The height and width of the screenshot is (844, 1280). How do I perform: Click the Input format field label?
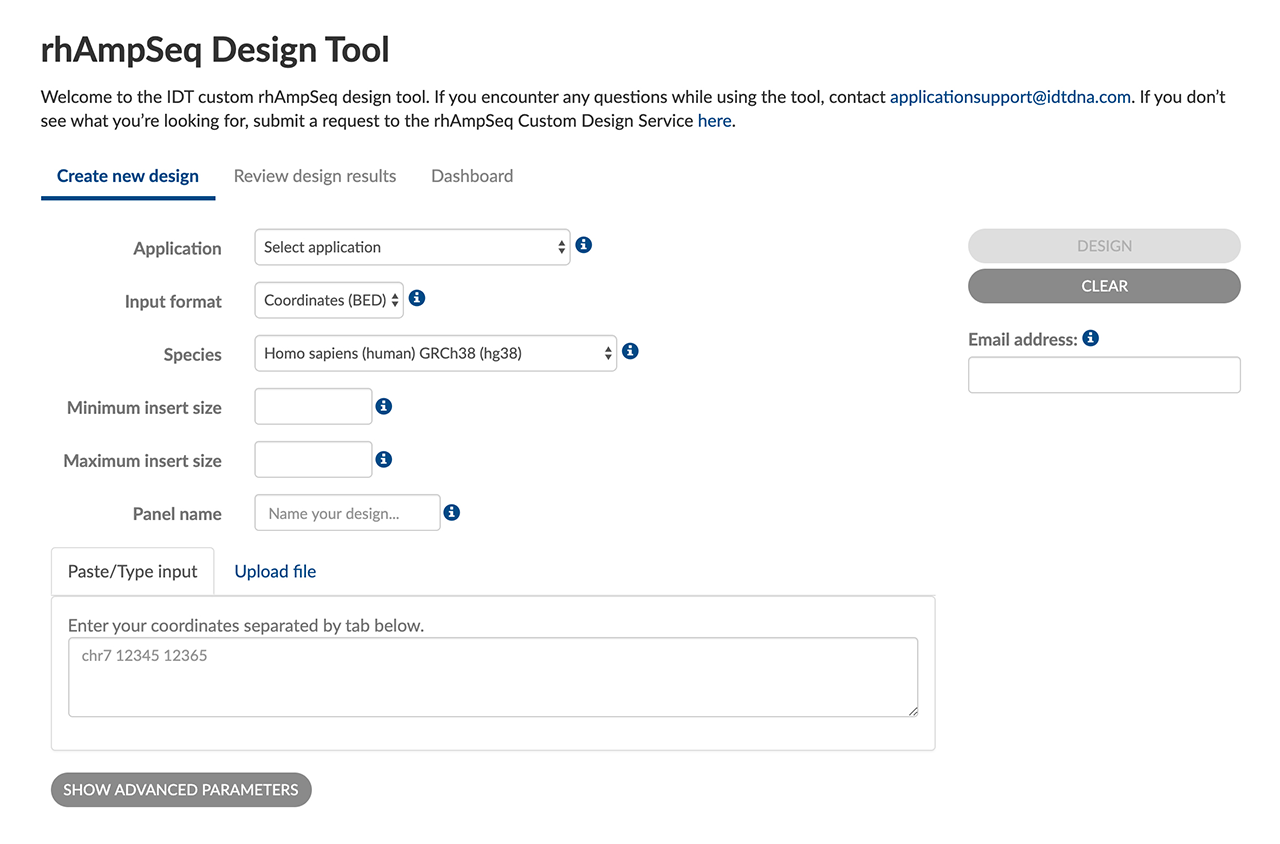coord(173,302)
